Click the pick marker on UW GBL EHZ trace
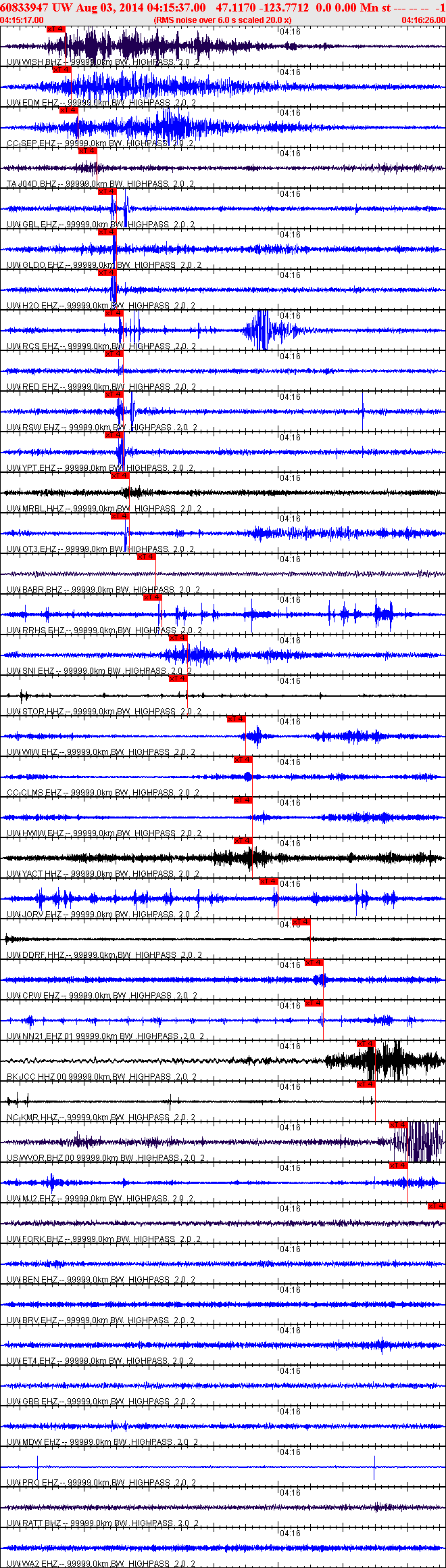 click(107, 191)
